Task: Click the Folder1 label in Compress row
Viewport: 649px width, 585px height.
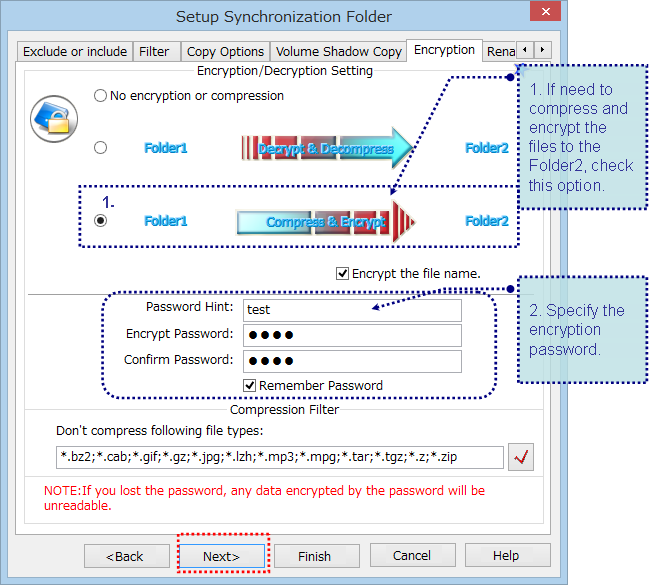Action: 166,221
